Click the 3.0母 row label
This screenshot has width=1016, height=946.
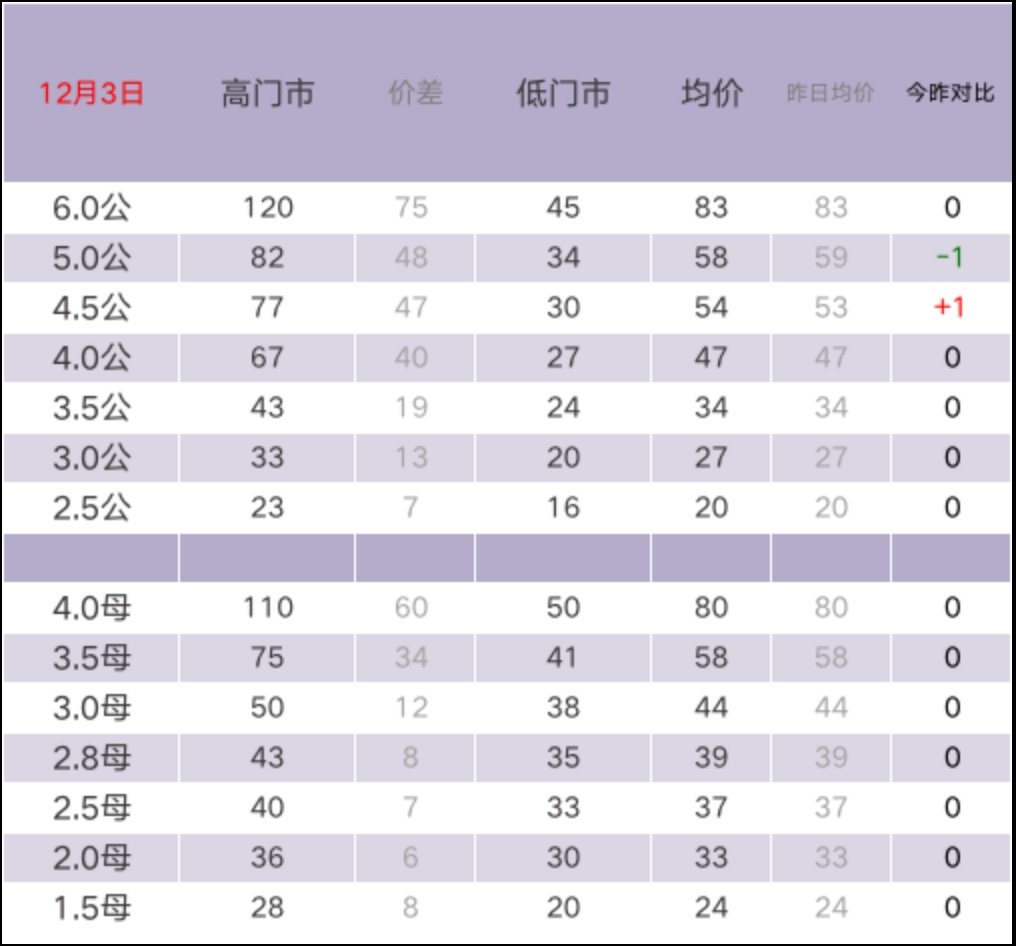(x=91, y=708)
